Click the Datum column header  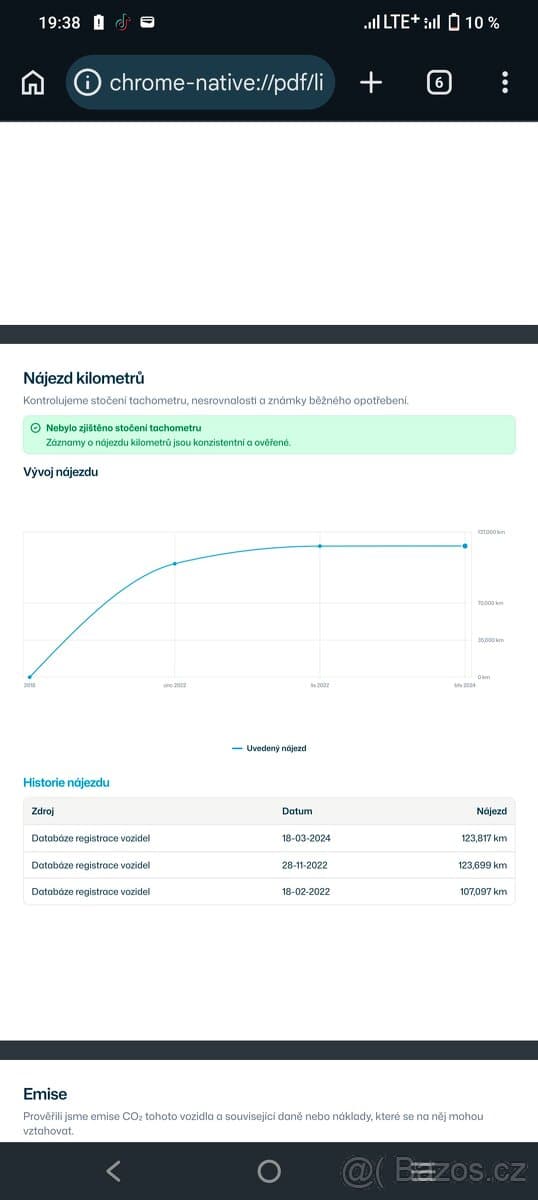[297, 812]
